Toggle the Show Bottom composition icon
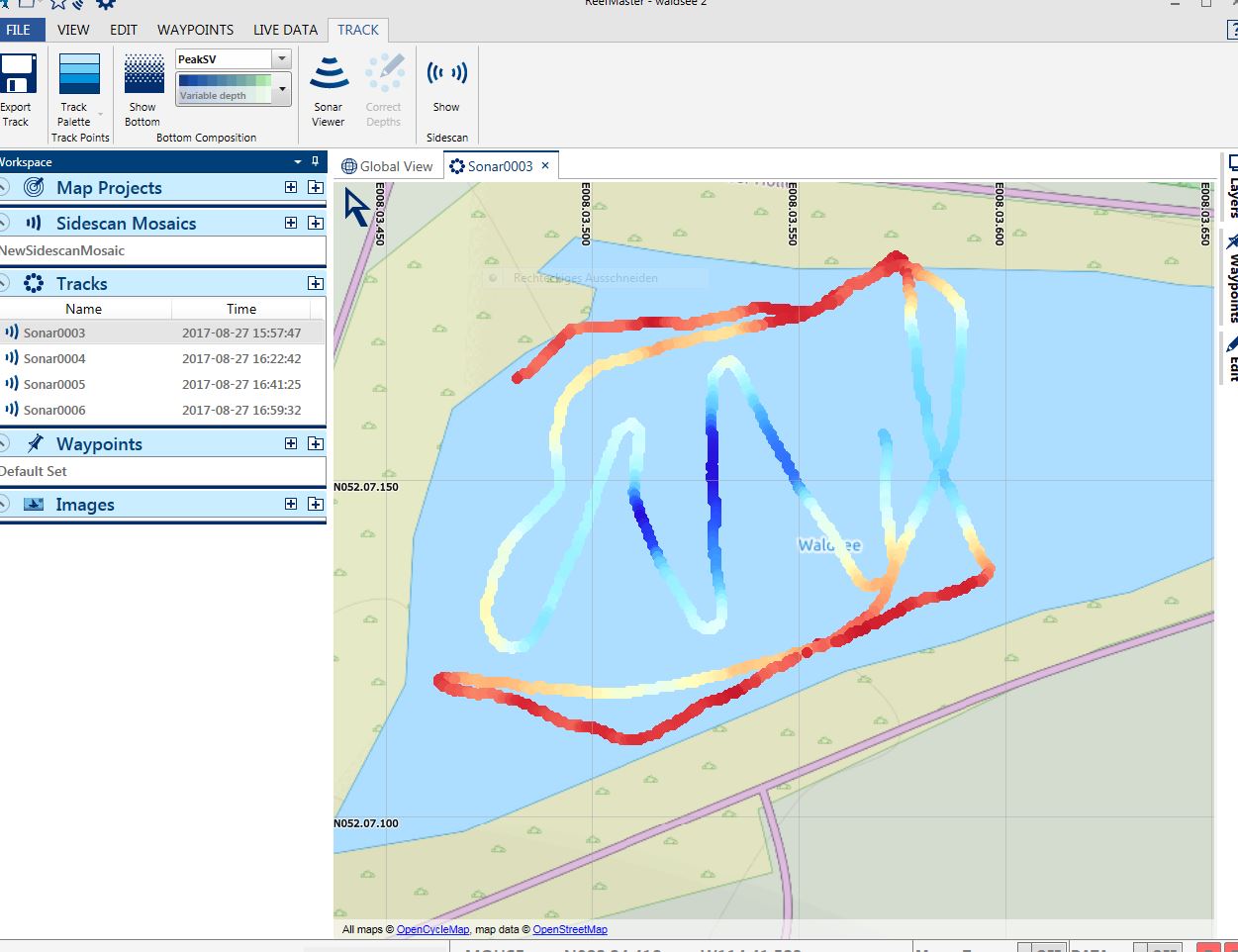The height and width of the screenshot is (952, 1238). 143,74
